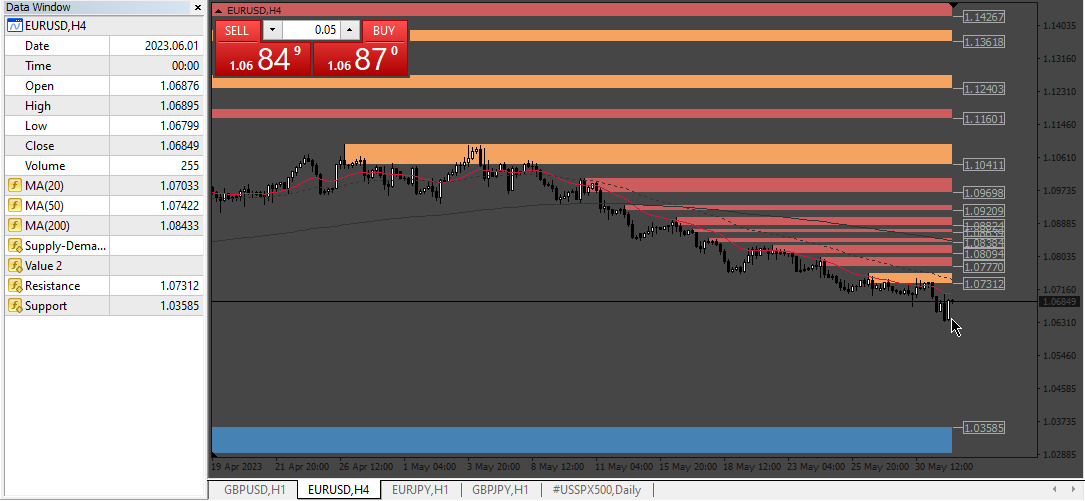
Task: Select the blue support zone rectangle
Action: tap(582, 440)
